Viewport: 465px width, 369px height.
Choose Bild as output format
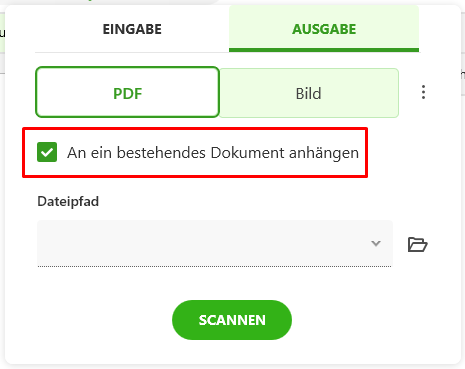tap(309, 93)
